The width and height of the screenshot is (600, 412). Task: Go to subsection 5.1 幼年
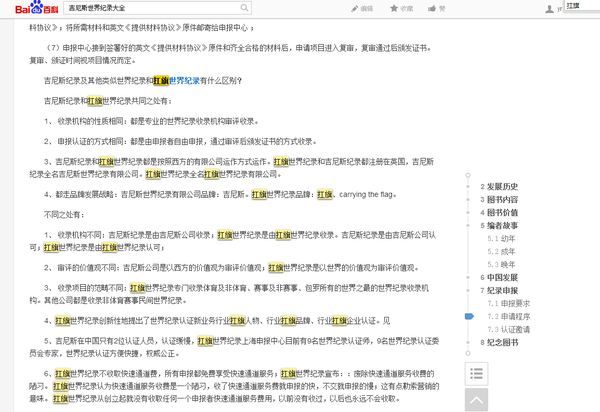[501, 239]
